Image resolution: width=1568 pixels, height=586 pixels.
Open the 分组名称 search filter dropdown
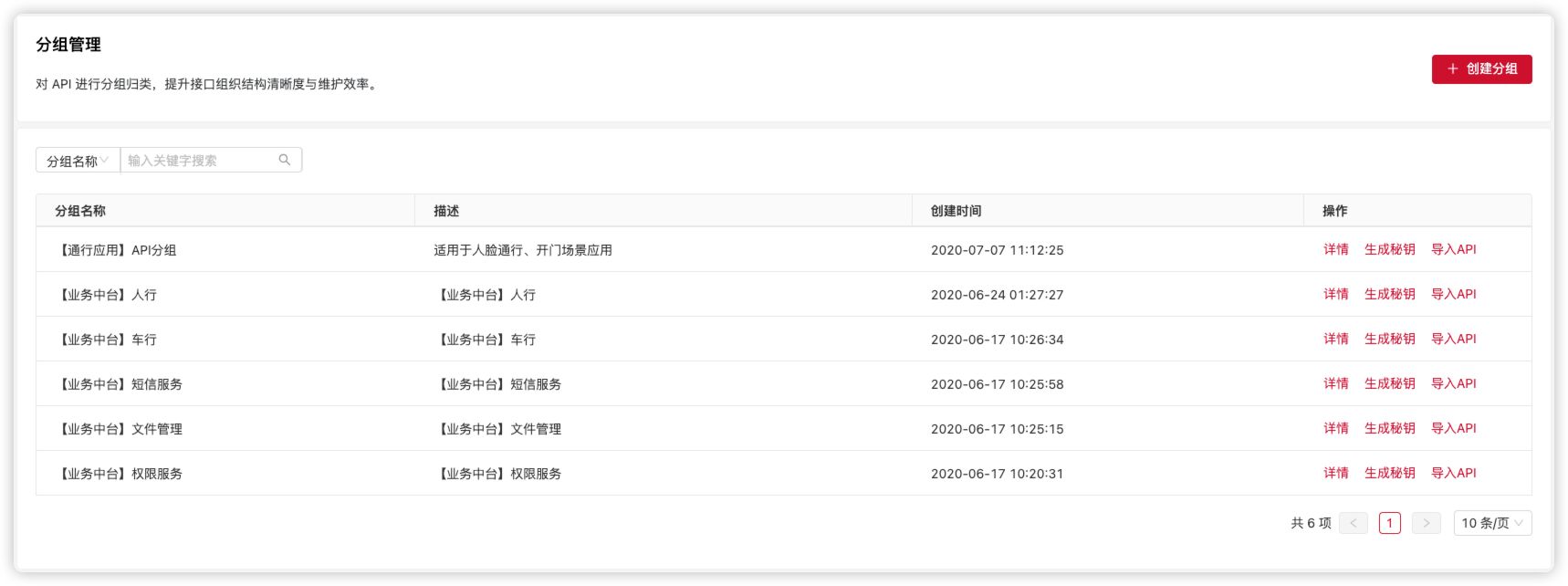[78, 161]
